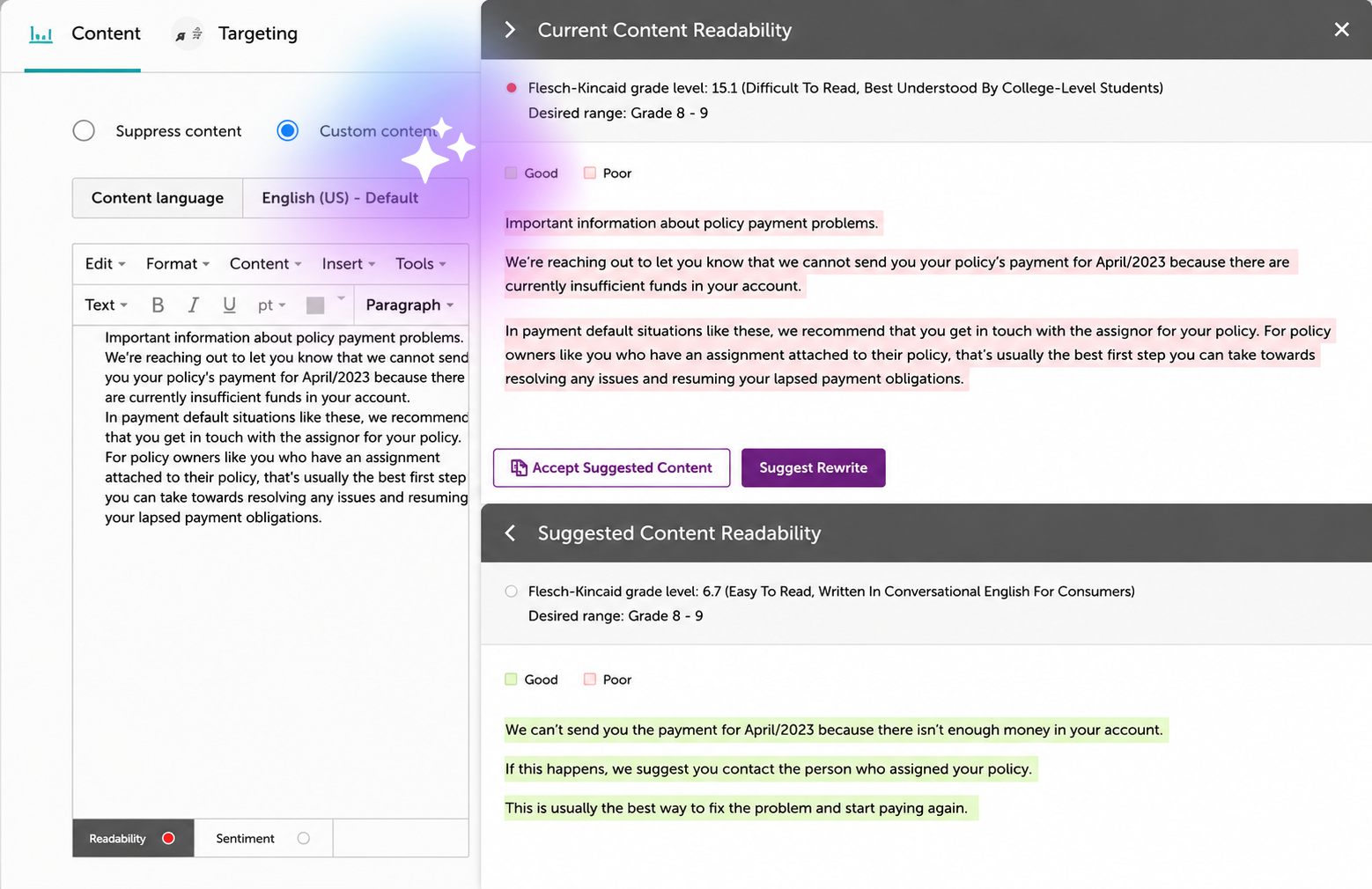Open the Edit menu
This screenshot has height=889, width=1372.
(105, 263)
